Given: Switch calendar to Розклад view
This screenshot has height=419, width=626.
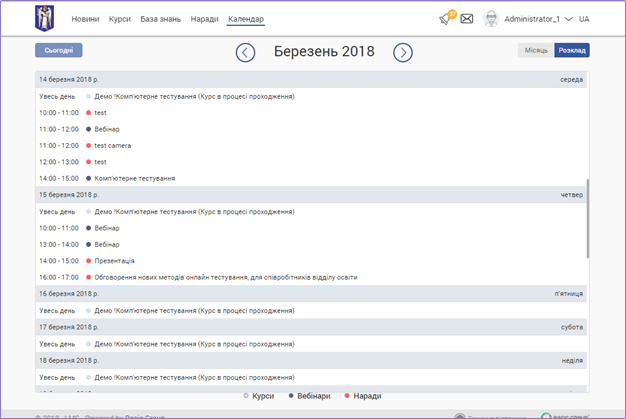Looking at the screenshot, I should (x=572, y=50).
